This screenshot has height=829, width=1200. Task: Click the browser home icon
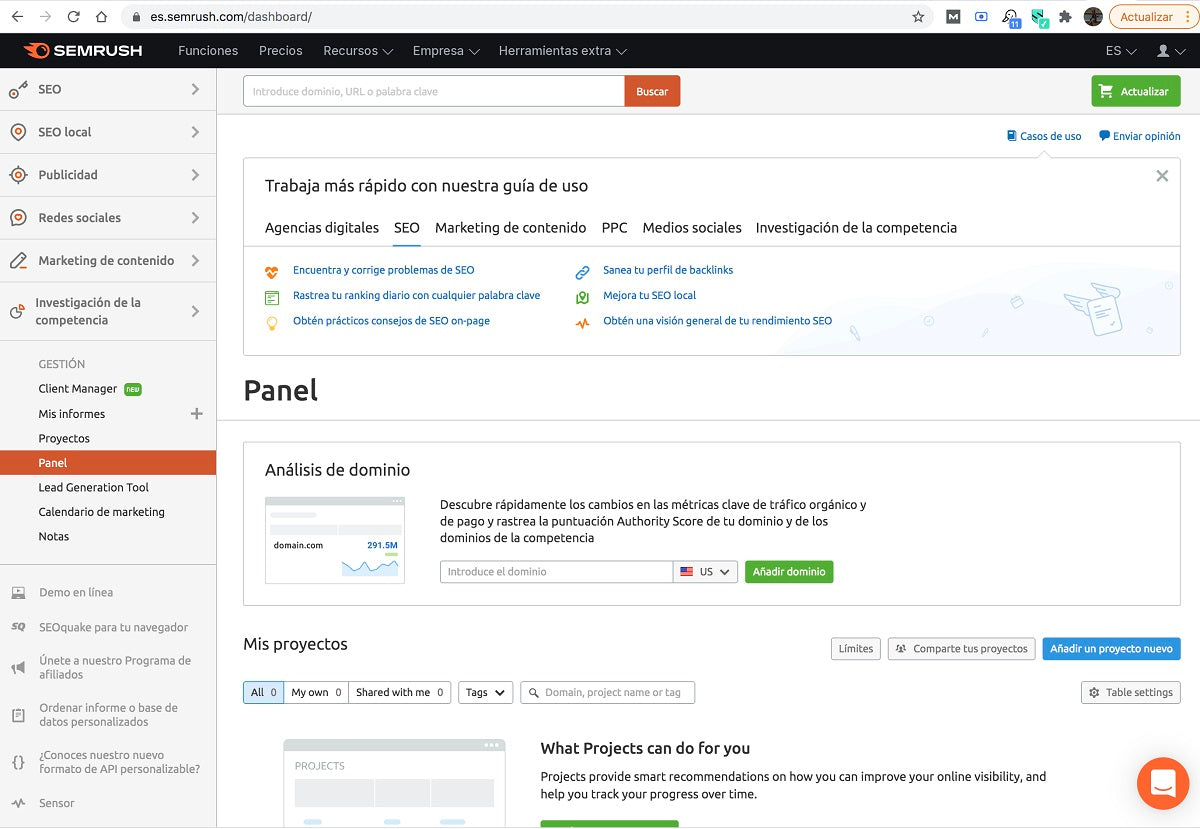[101, 17]
